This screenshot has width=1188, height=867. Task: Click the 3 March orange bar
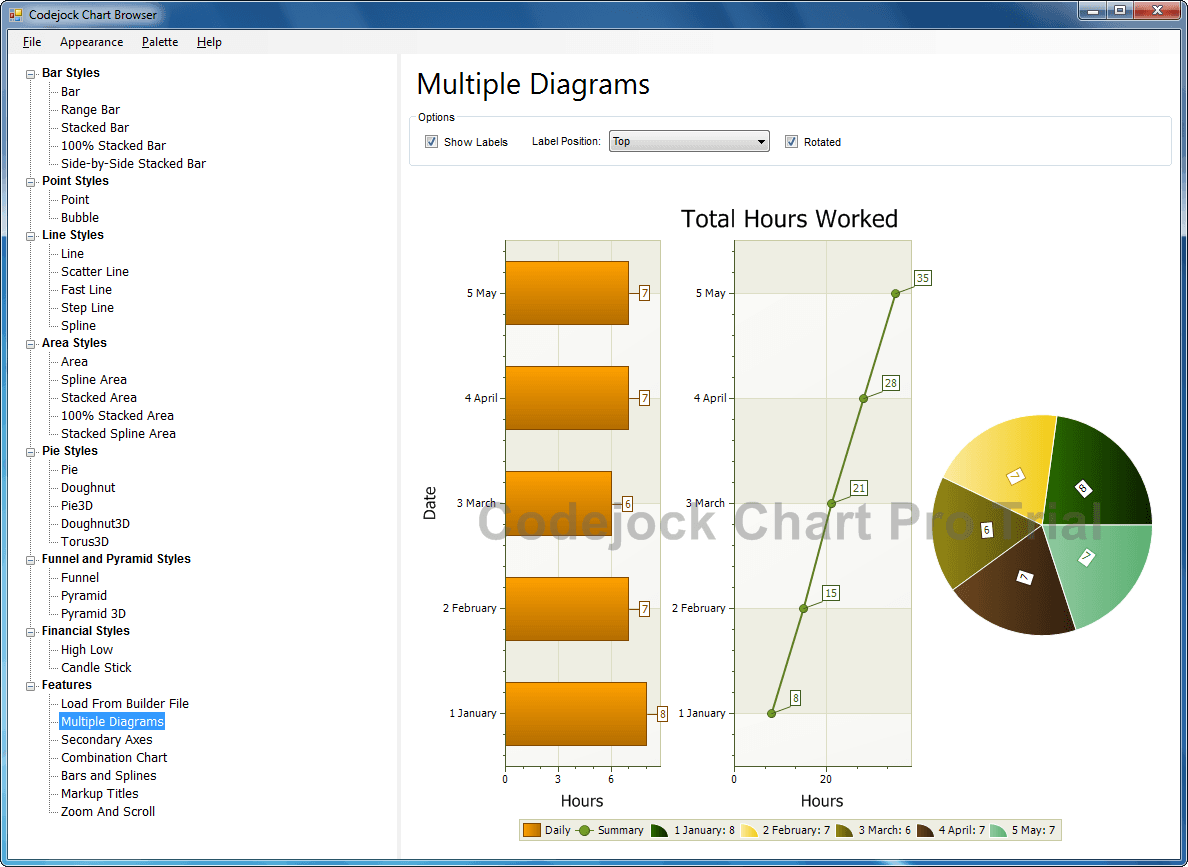pos(558,503)
